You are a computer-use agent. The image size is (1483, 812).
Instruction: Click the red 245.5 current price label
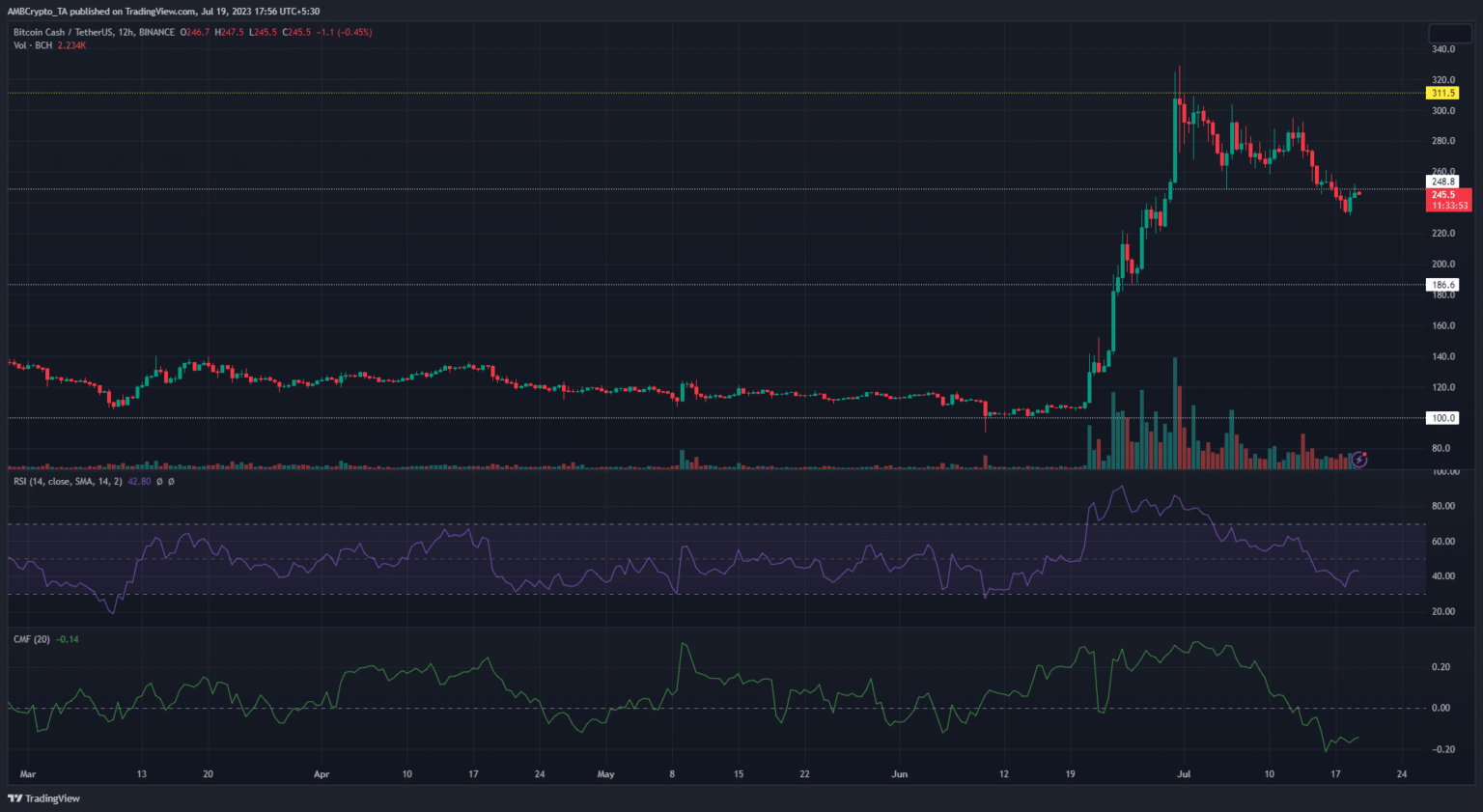point(1444,195)
